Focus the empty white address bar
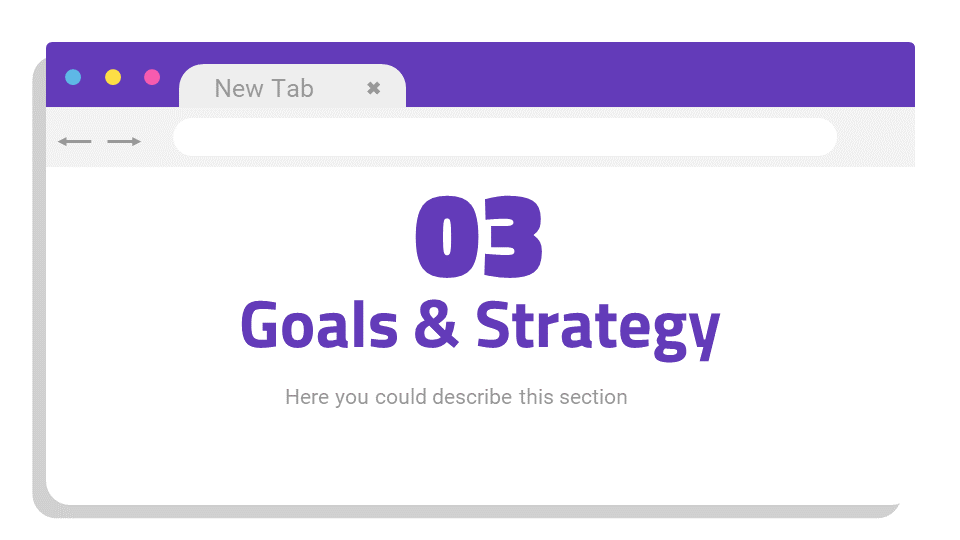The height and width of the screenshot is (540, 960). click(504, 137)
